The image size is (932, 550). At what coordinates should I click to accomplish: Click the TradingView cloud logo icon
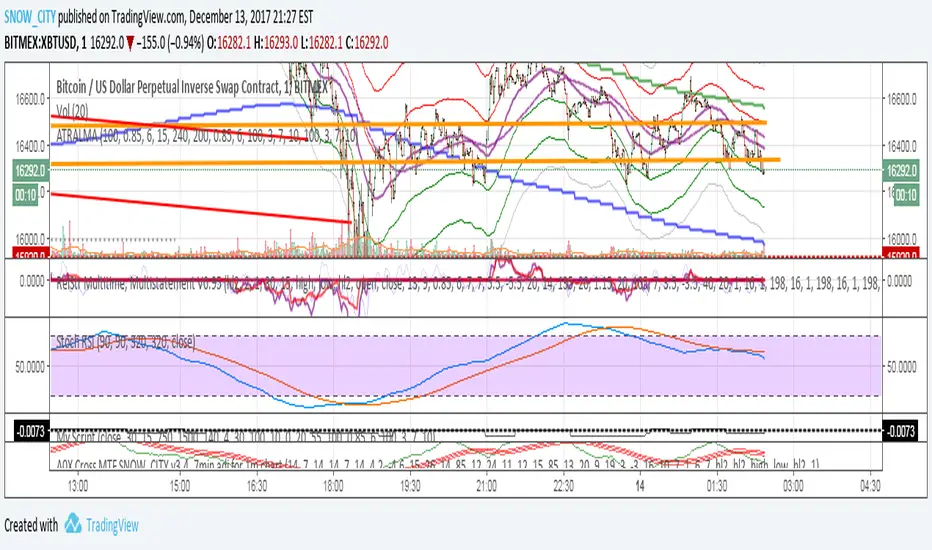click(73, 523)
